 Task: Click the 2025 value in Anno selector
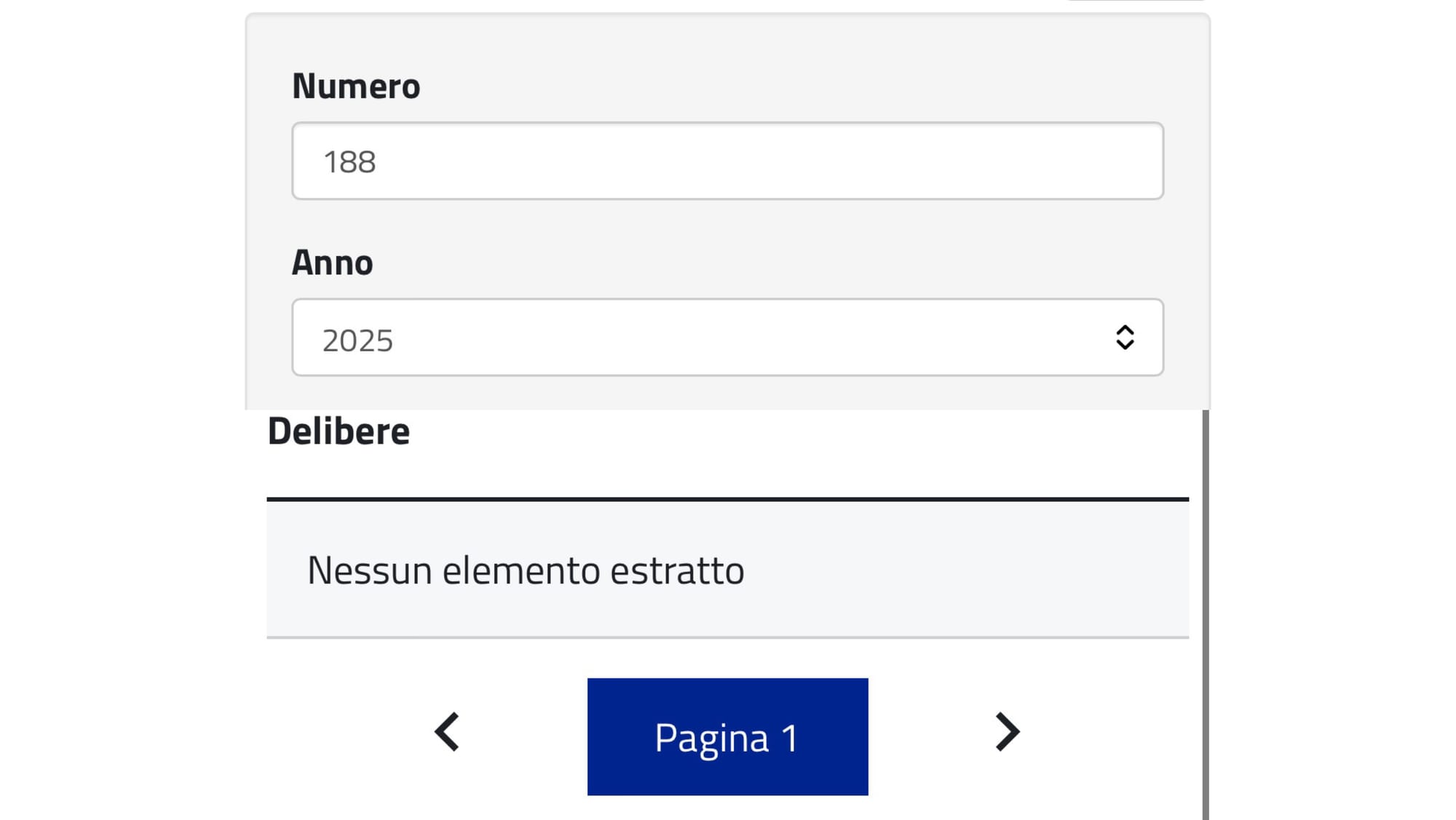click(357, 341)
